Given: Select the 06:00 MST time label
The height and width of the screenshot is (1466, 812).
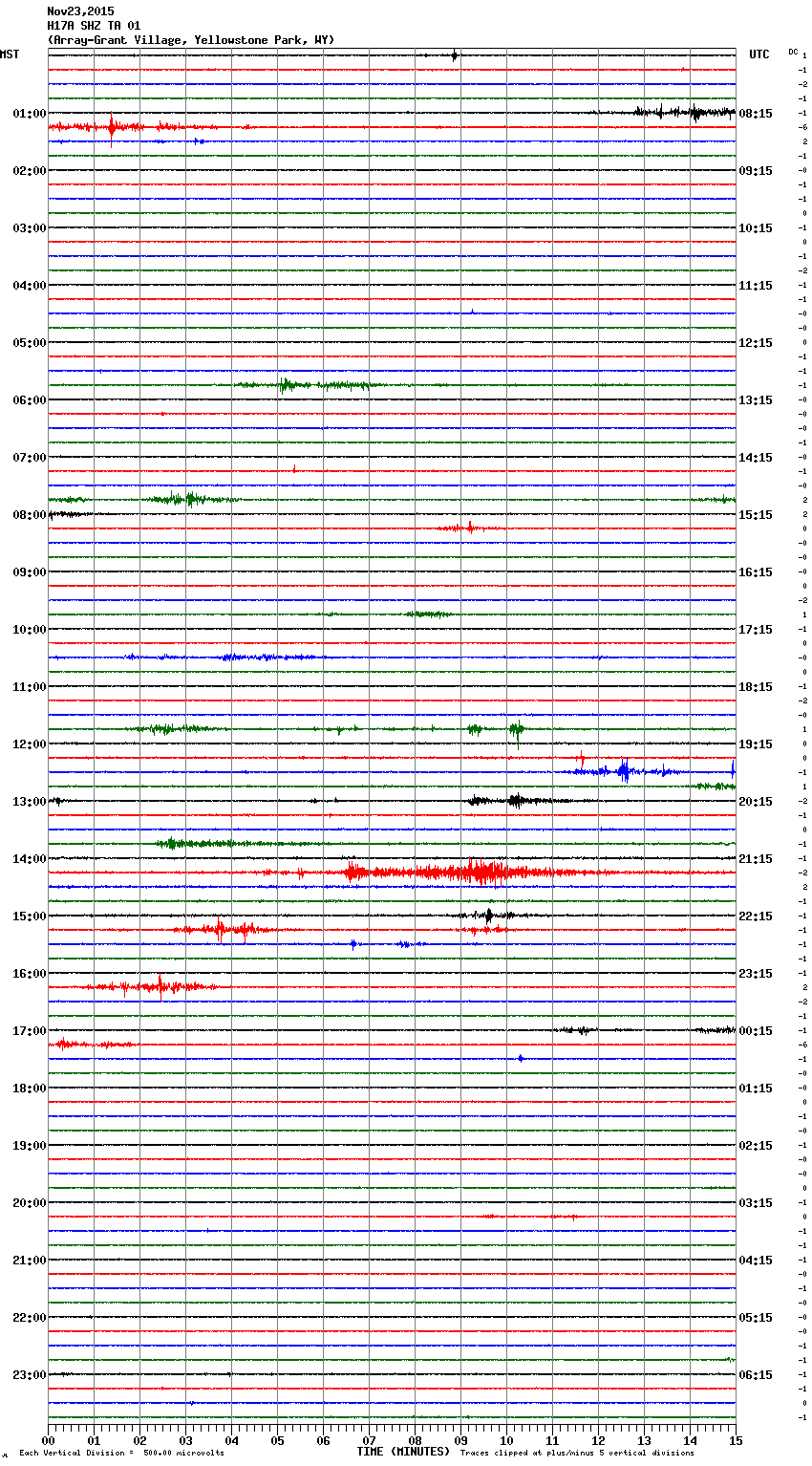Looking at the screenshot, I should tap(30, 400).
